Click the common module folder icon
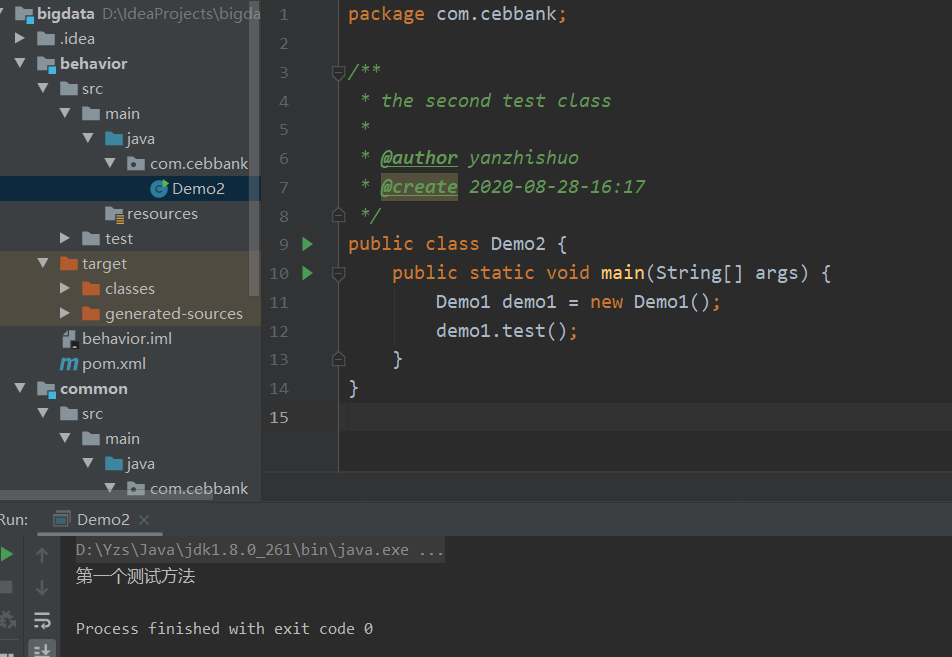This screenshot has width=952, height=657. (x=47, y=389)
